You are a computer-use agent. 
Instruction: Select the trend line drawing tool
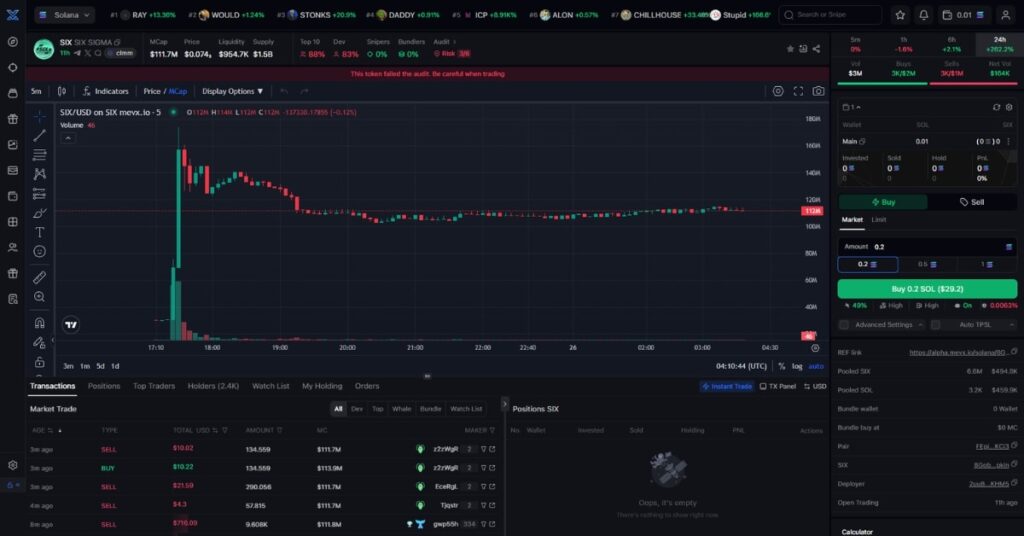pyautogui.click(x=39, y=135)
